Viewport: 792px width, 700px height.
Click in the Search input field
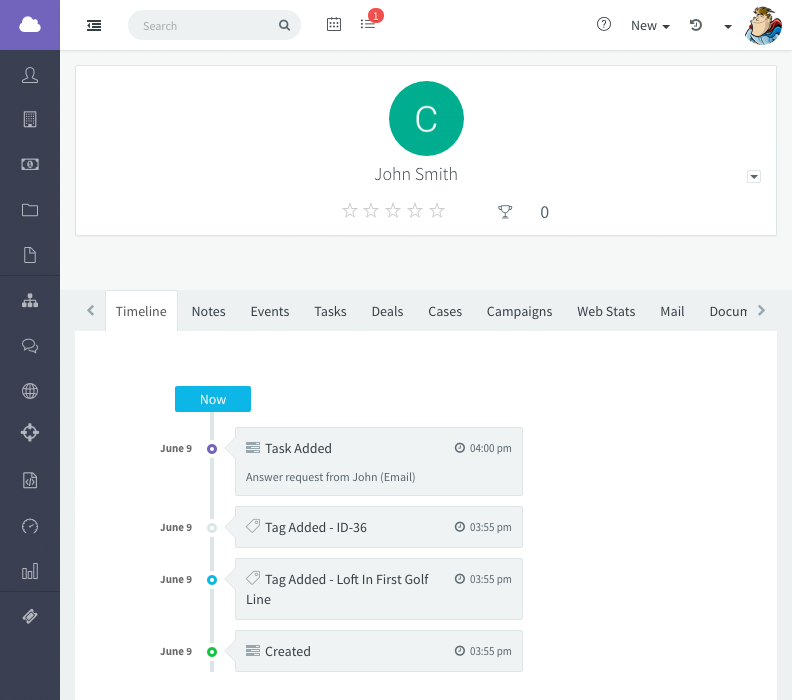coord(205,26)
